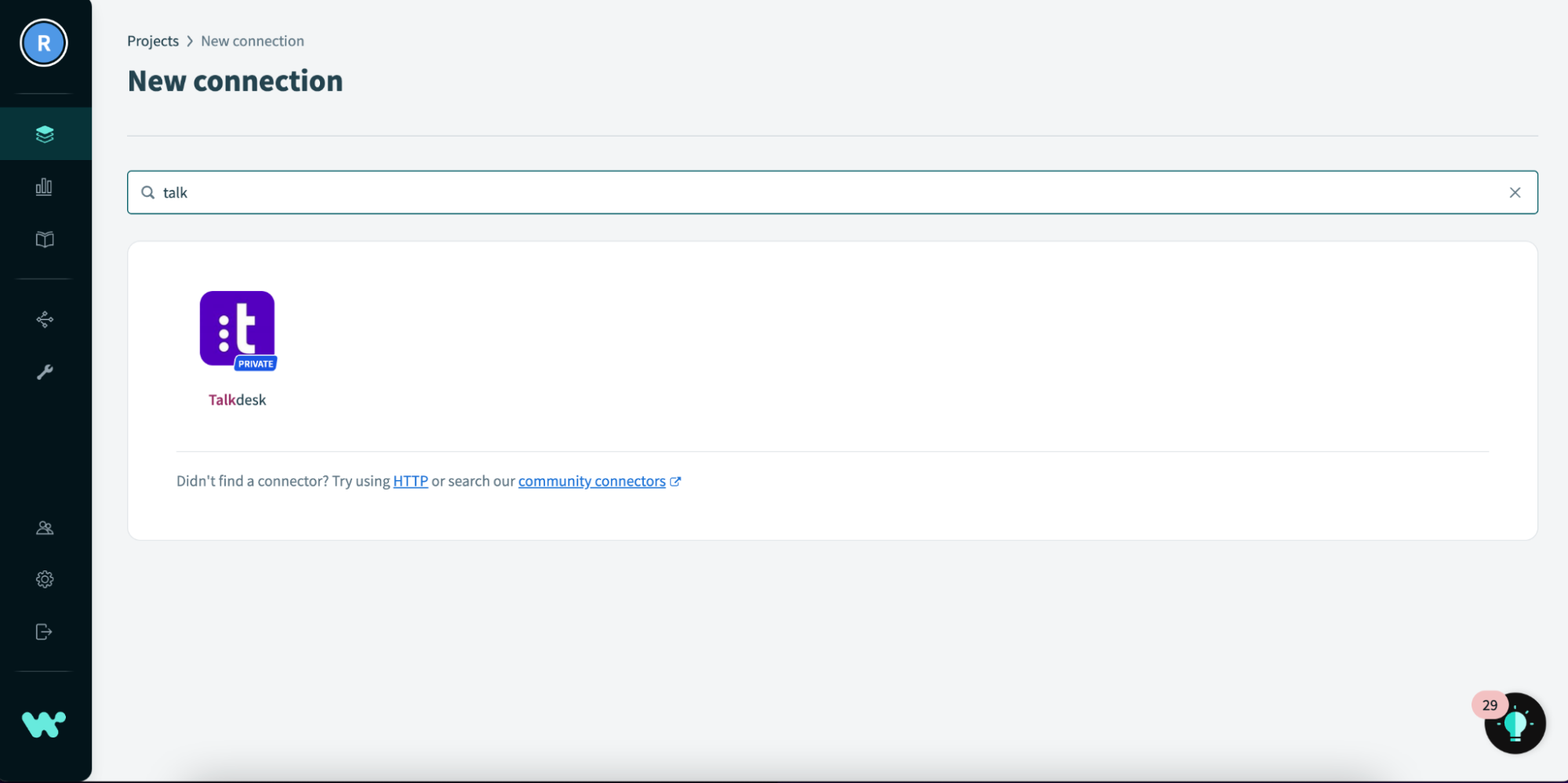Open the open-book library icon

click(x=45, y=239)
